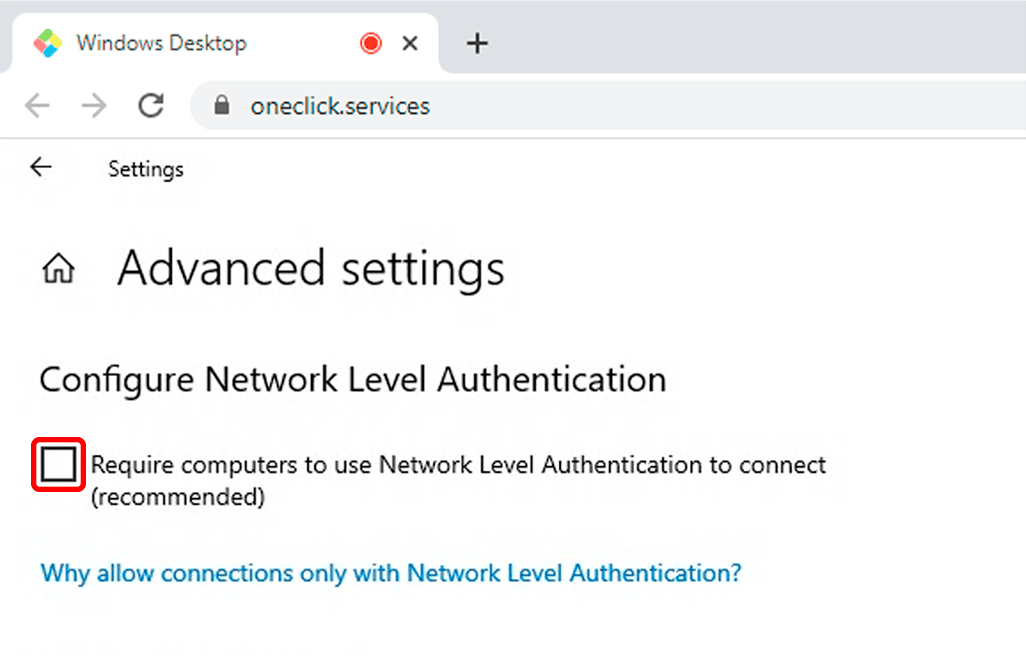
Task: View site info via the padlock icon
Action: [x=222, y=106]
